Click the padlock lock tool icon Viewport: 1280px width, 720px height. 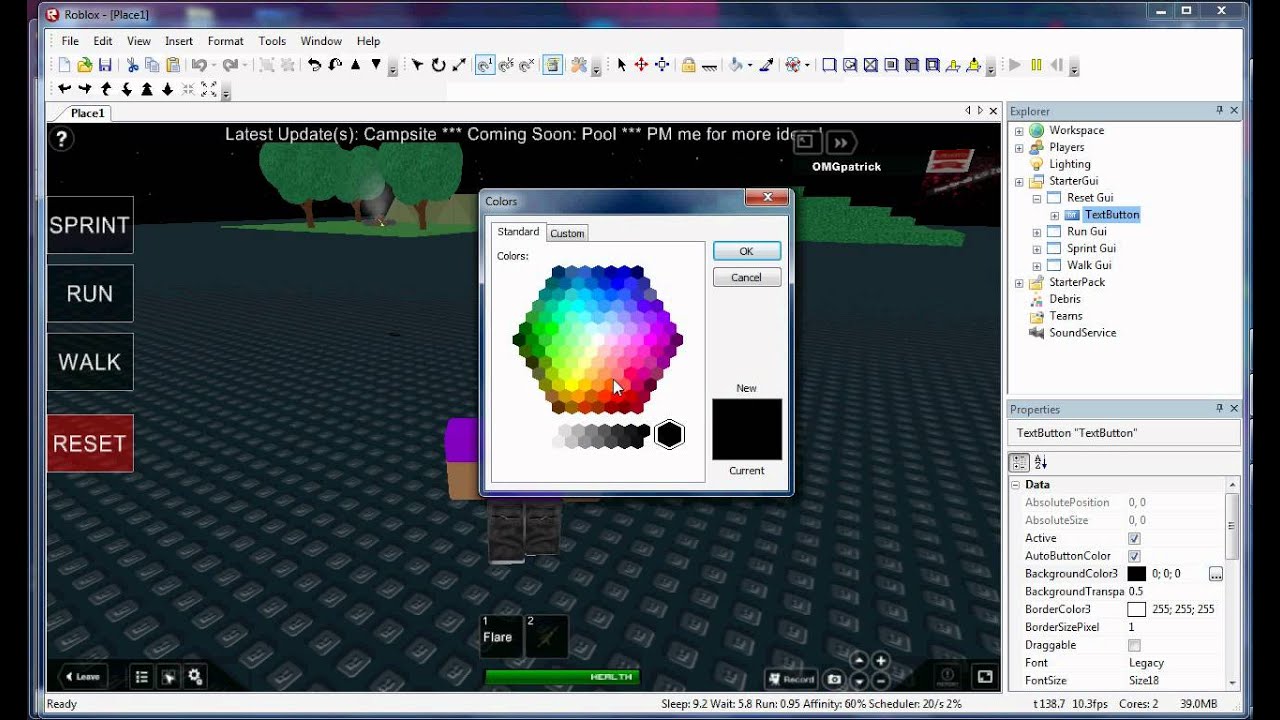click(x=688, y=65)
